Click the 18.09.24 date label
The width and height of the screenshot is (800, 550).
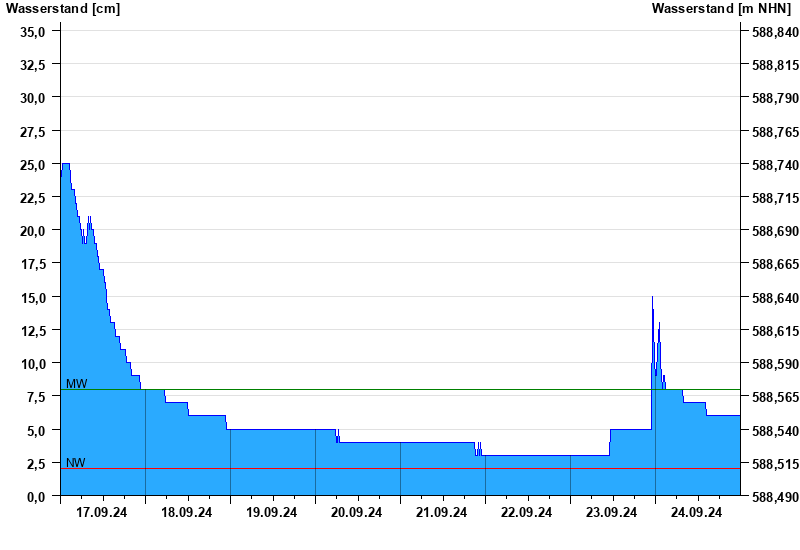(187, 512)
